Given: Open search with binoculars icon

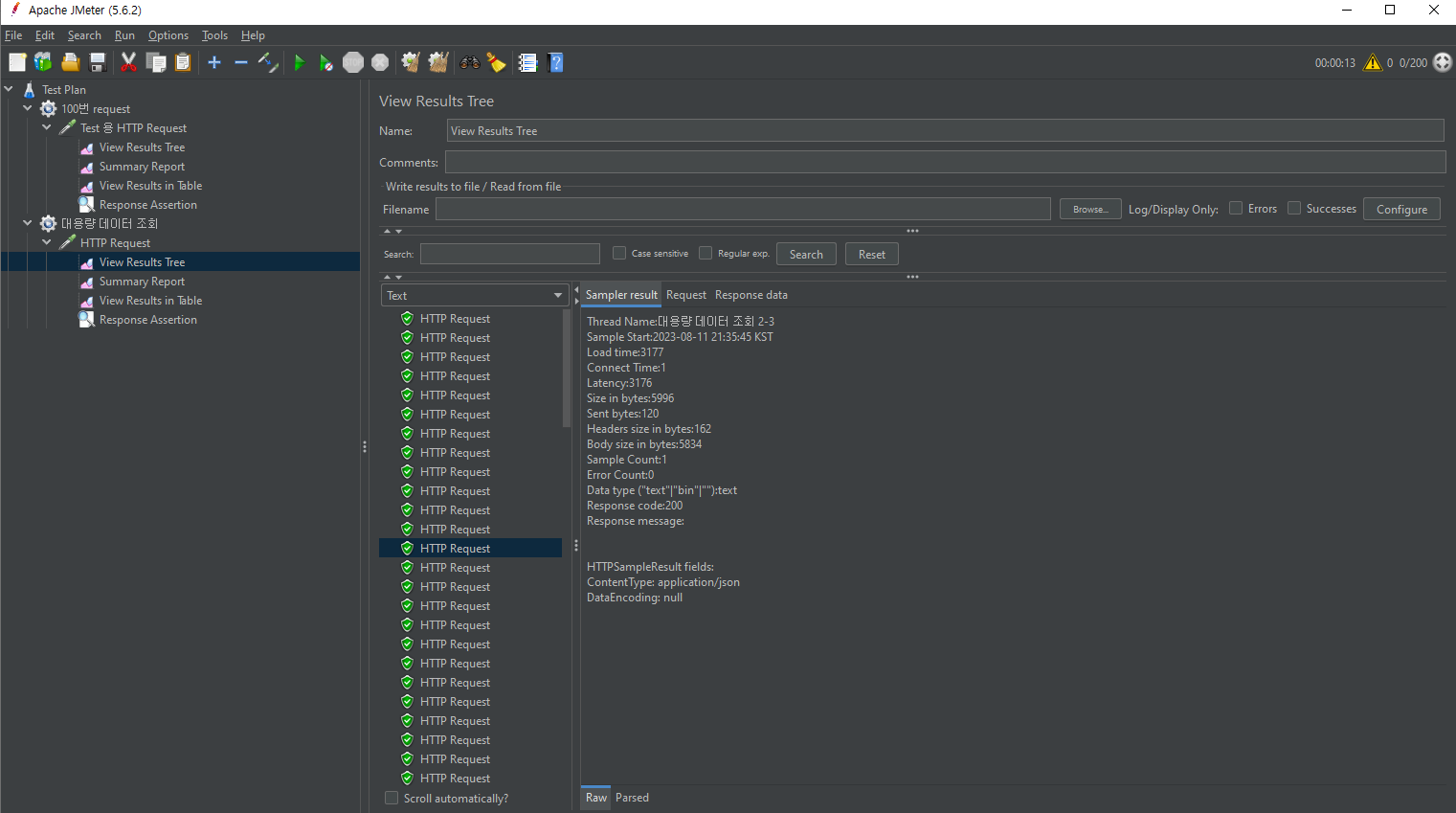Looking at the screenshot, I should [x=470, y=62].
